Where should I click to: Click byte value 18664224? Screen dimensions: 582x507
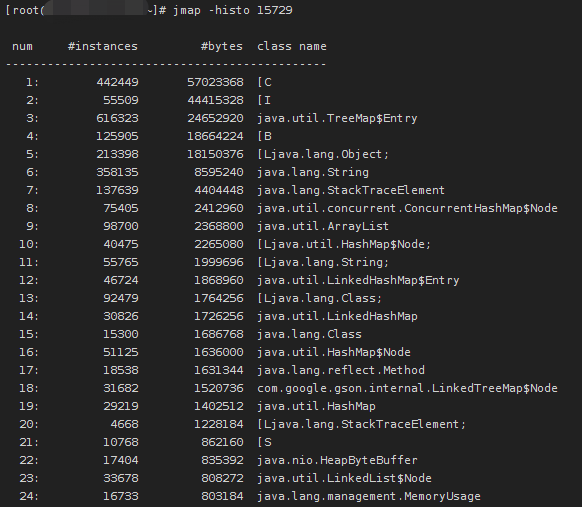click(215, 136)
